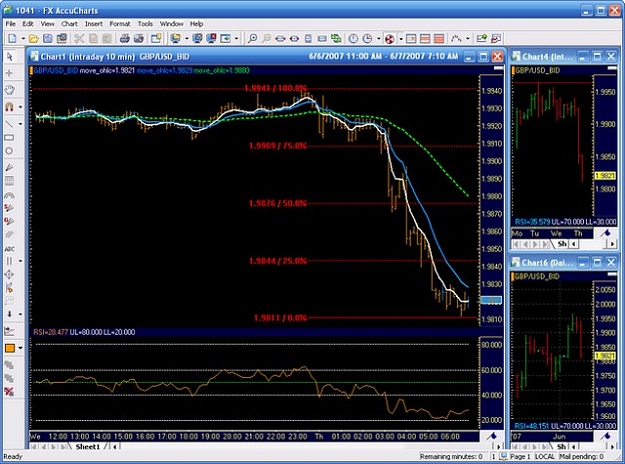
Task: Select the target crosshair circle tool
Action: click(x=9, y=274)
